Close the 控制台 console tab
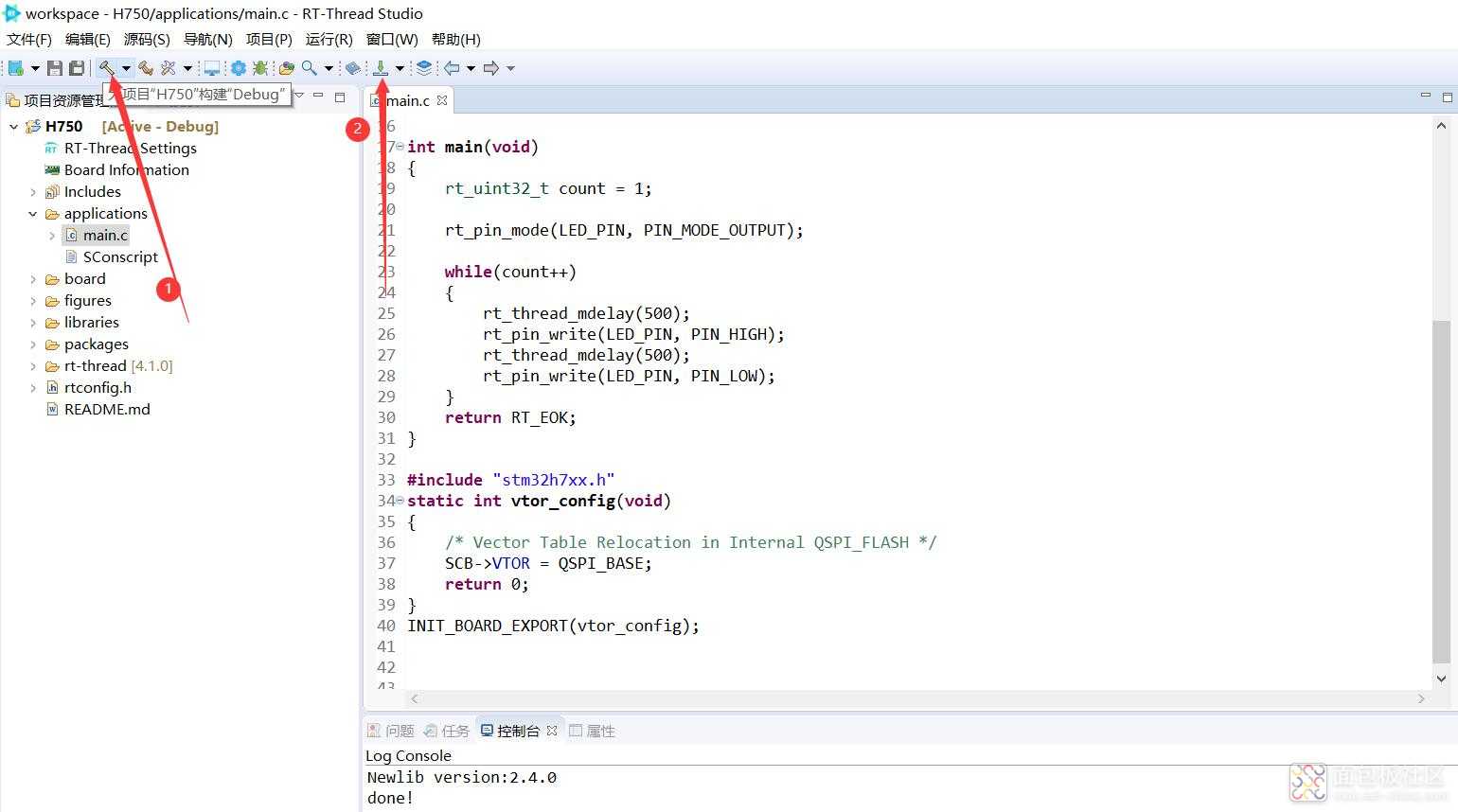This screenshot has height=812, width=1458. [552, 731]
